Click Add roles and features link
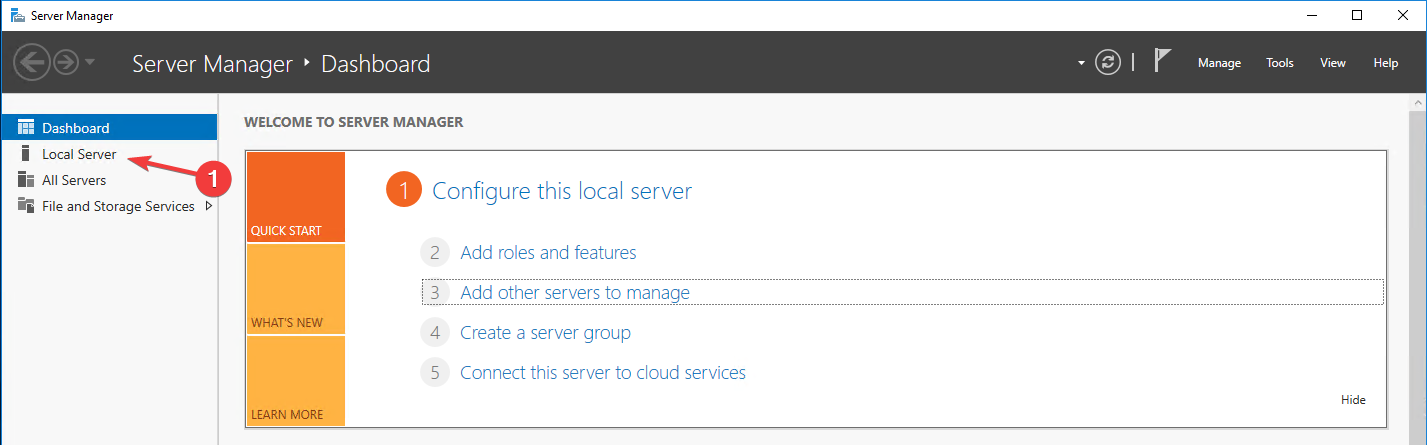The image size is (1427, 445). point(548,253)
